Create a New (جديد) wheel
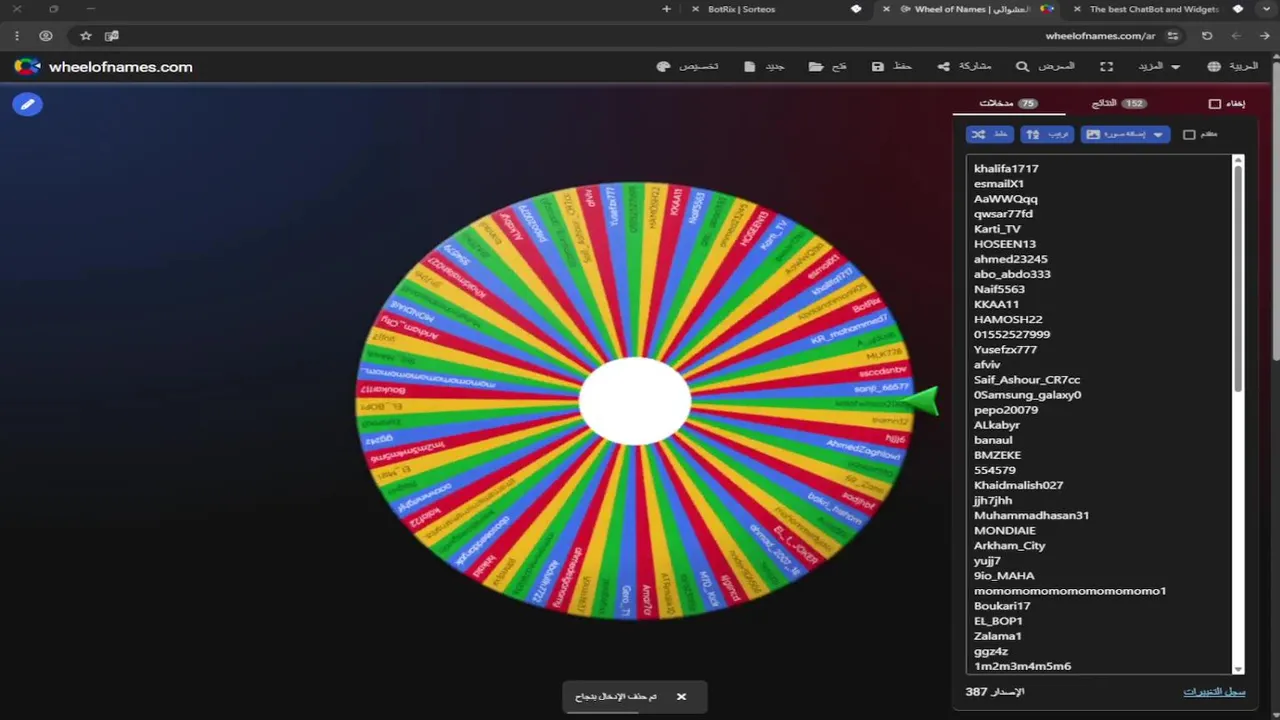Viewport: 1280px width, 720px height. [765, 66]
